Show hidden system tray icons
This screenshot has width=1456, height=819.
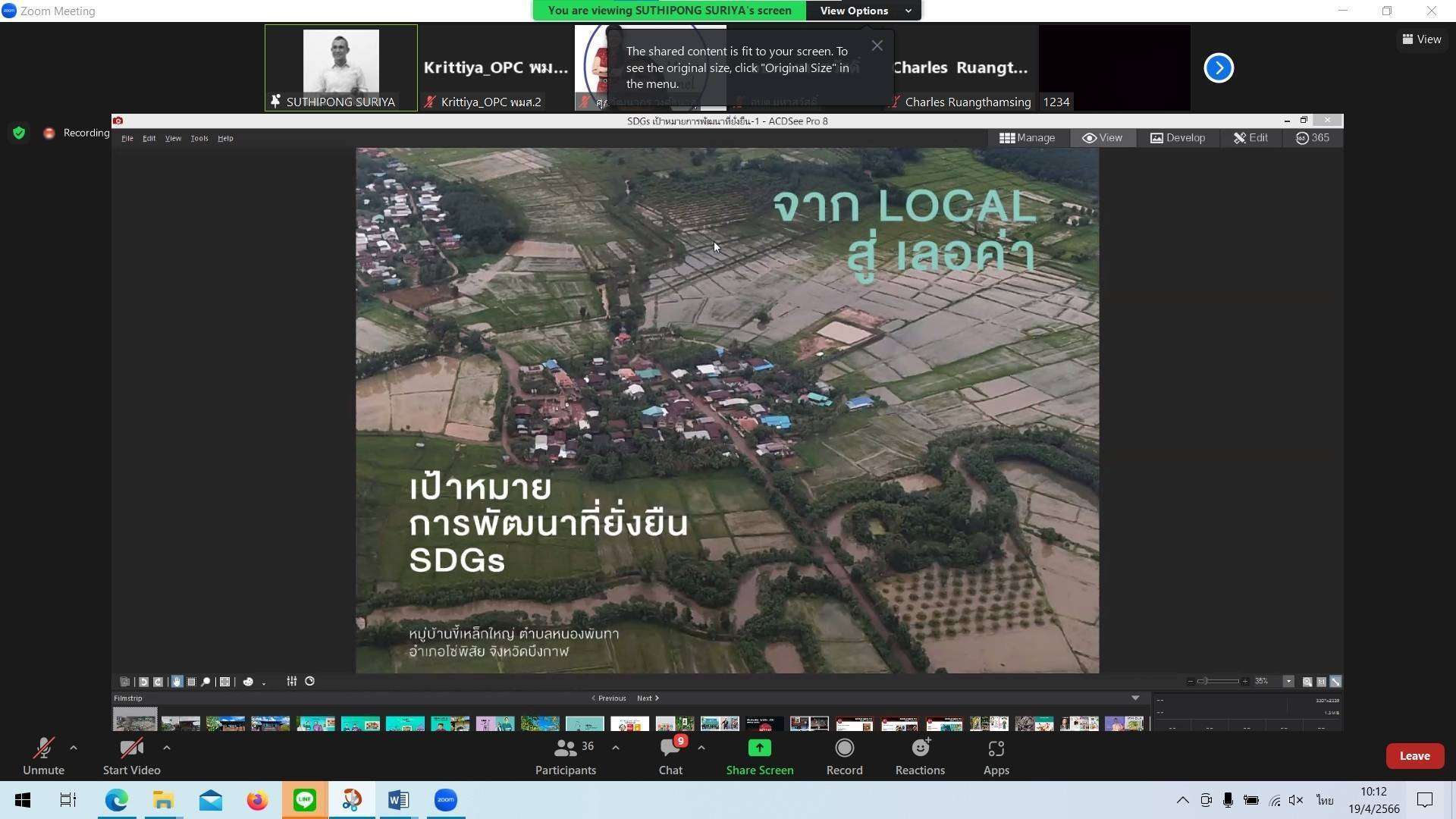point(1182,800)
